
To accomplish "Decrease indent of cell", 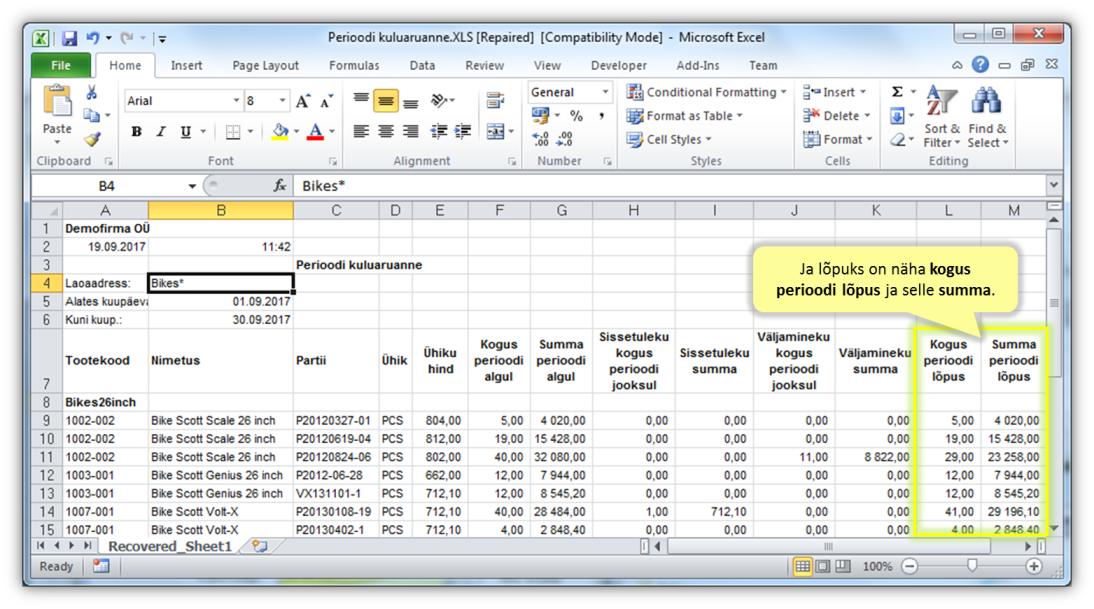I will pyautogui.click(x=439, y=131).
